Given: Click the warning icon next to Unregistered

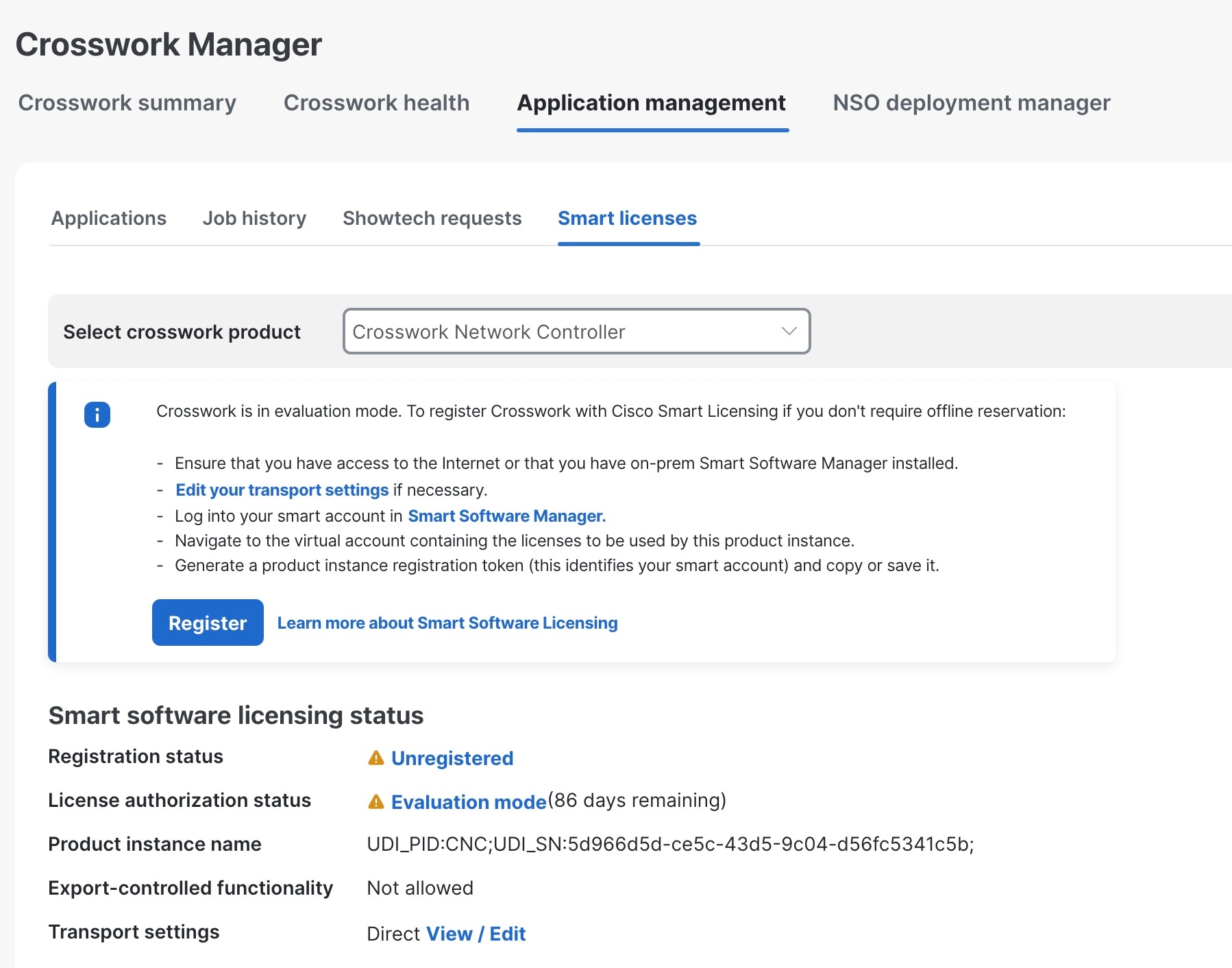Looking at the screenshot, I should coord(375,758).
